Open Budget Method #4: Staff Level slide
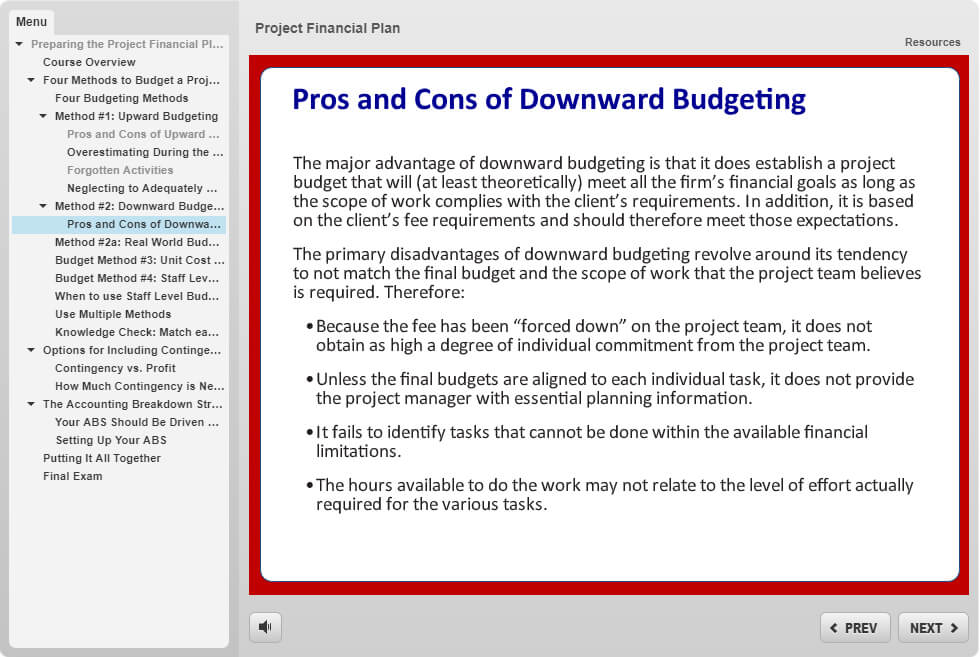Screen dimensions: 980x657 137,278
